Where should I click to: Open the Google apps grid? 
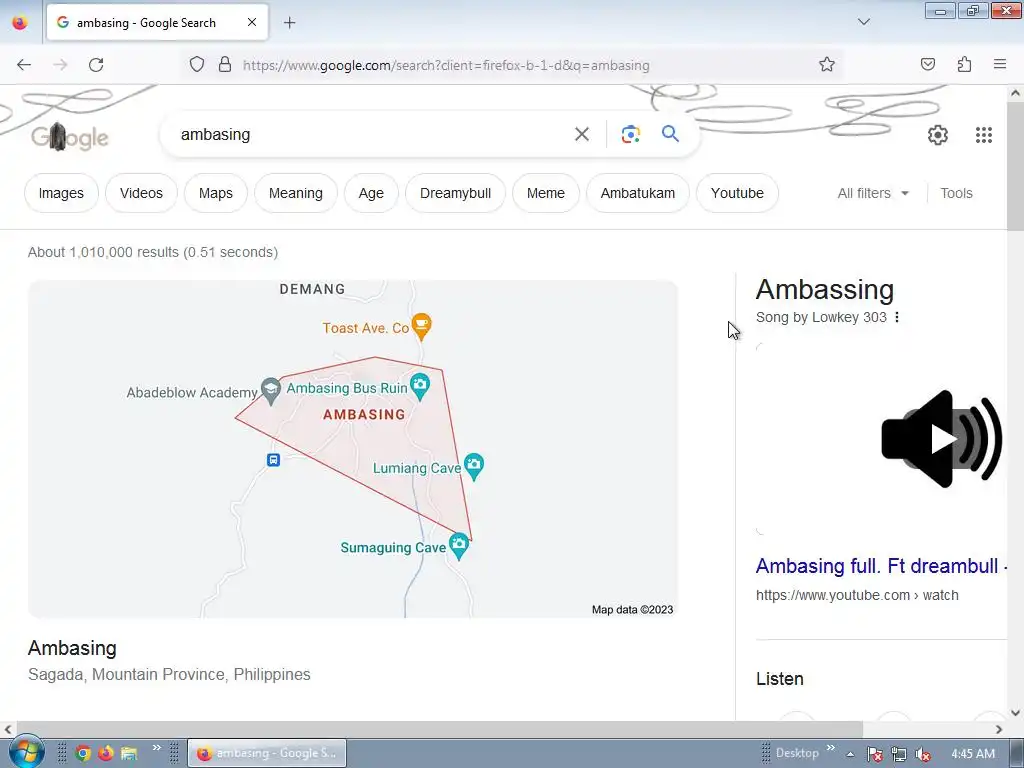(984, 135)
